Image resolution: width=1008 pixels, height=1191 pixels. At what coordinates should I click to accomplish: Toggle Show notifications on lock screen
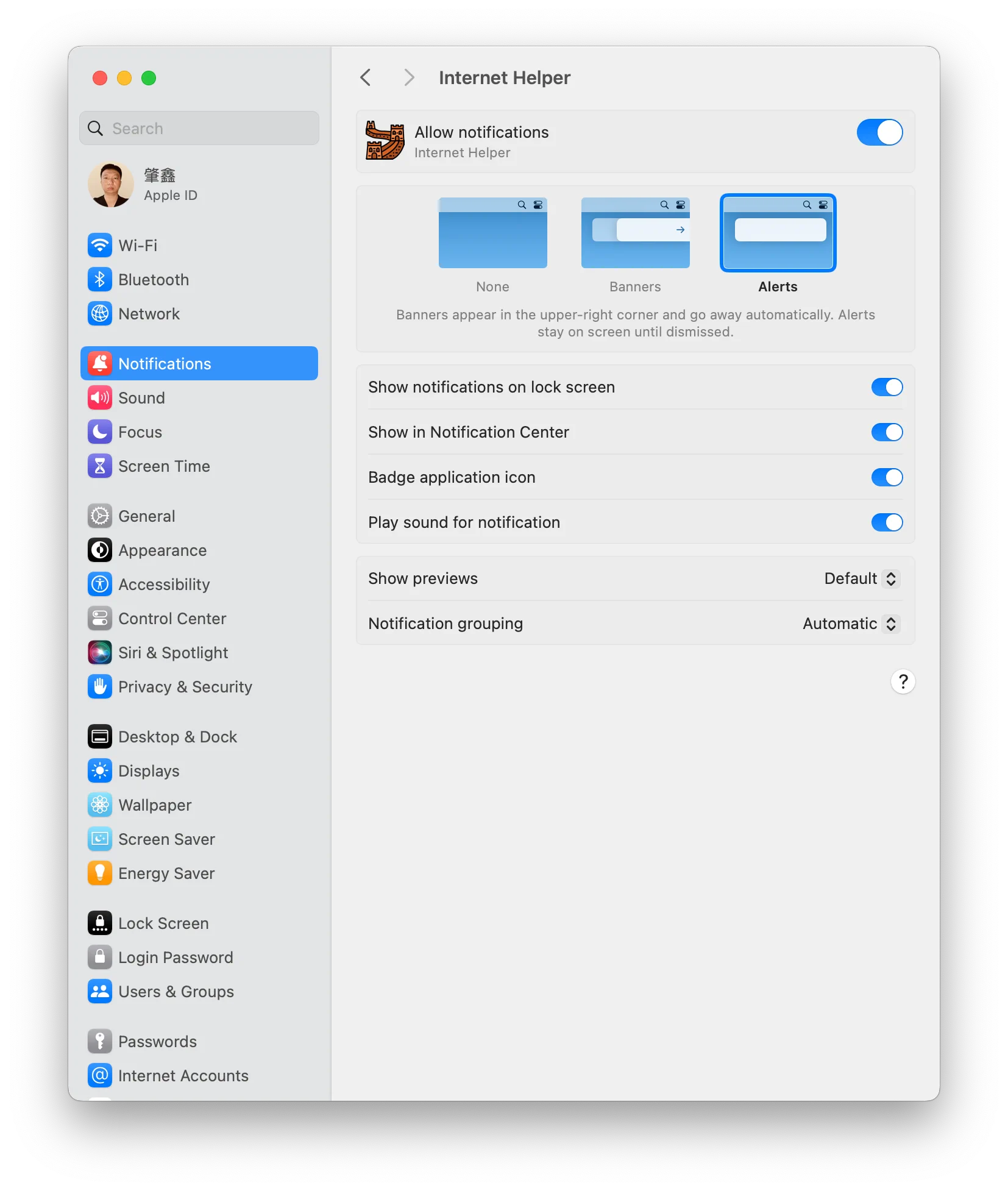coord(887,388)
